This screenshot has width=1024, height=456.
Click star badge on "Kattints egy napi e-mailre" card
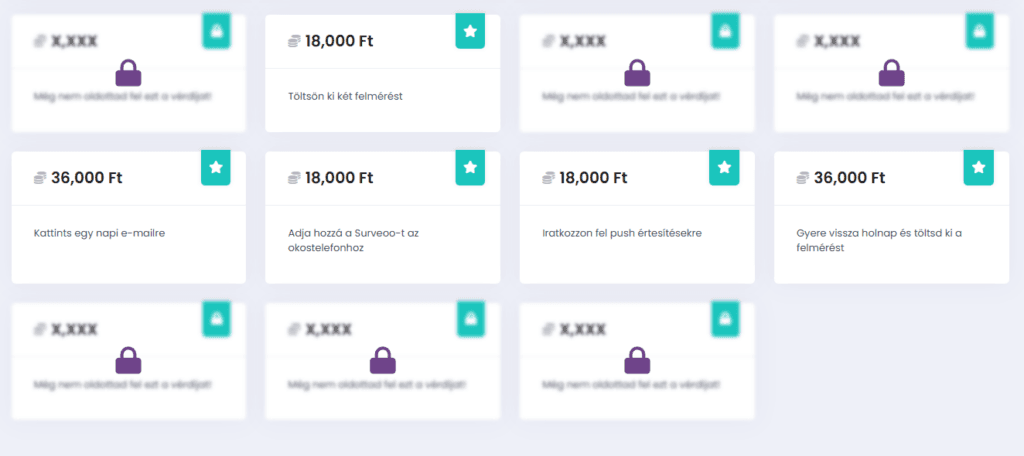click(216, 167)
